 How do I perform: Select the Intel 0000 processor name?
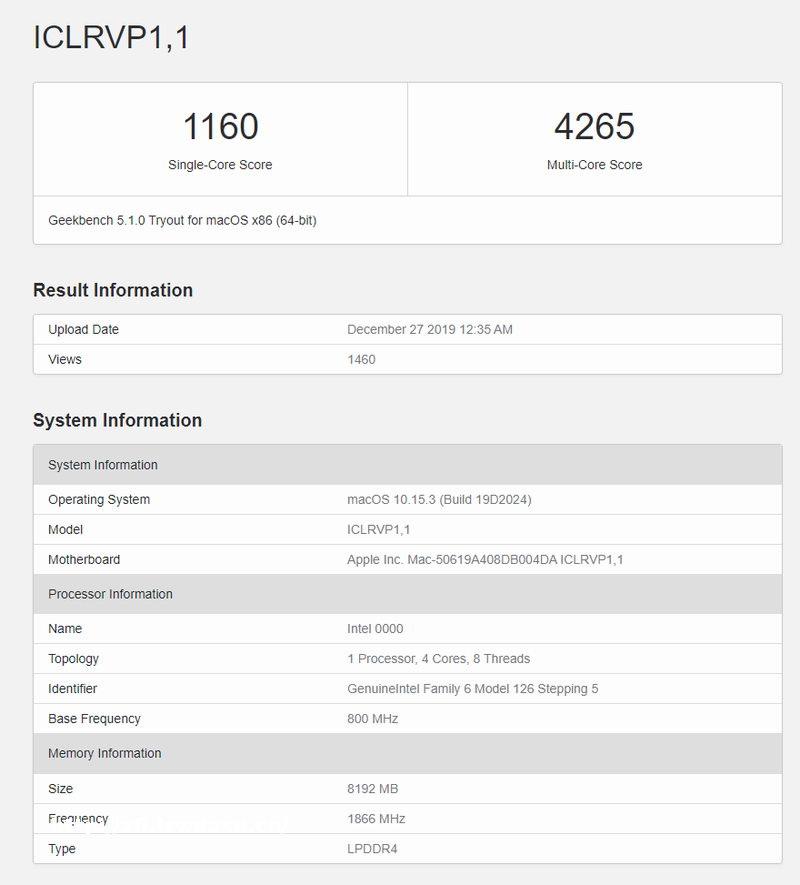(x=375, y=629)
